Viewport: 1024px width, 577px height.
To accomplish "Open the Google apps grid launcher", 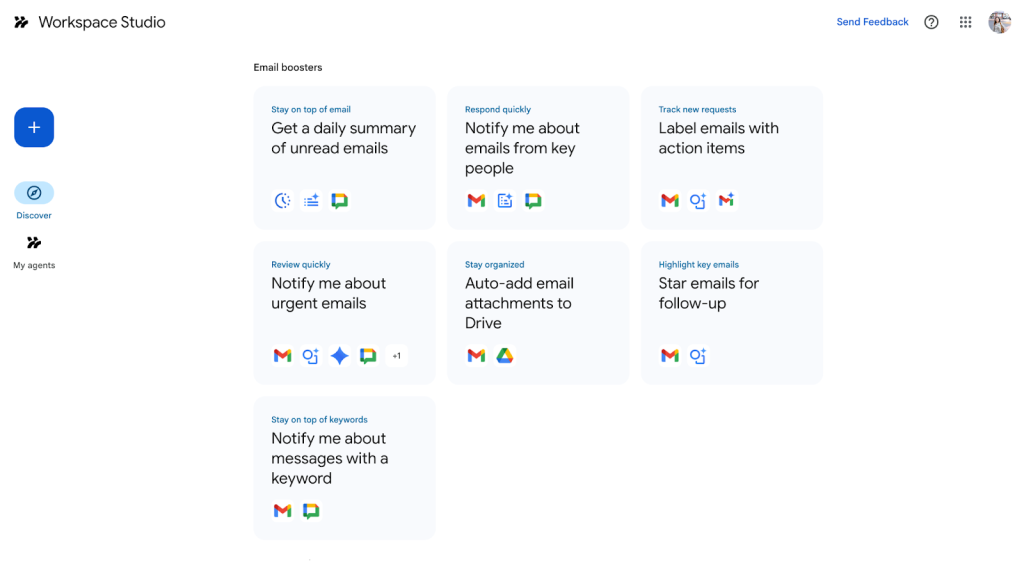I will coord(965,22).
